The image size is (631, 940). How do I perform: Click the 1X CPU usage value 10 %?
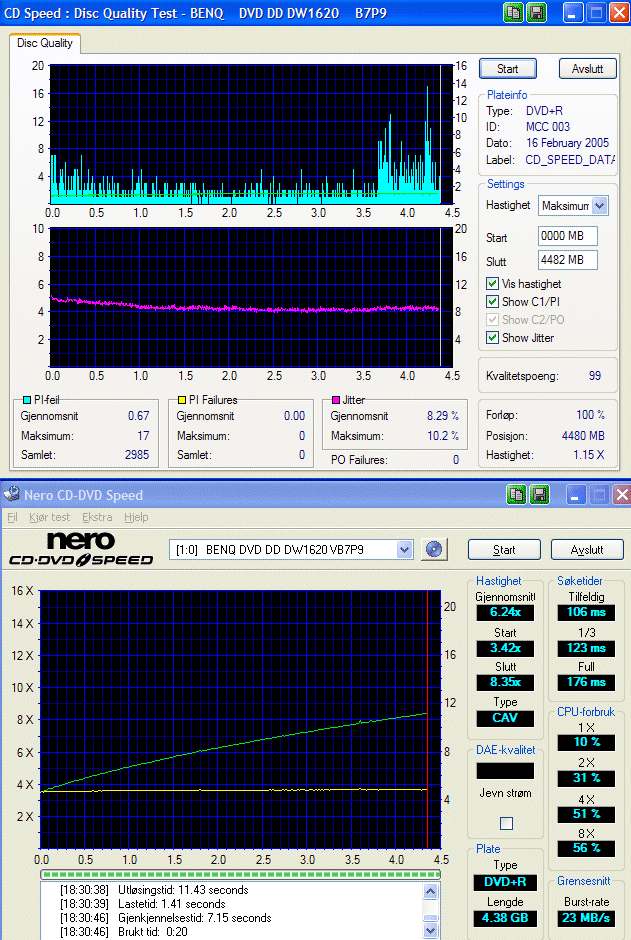click(586, 742)
